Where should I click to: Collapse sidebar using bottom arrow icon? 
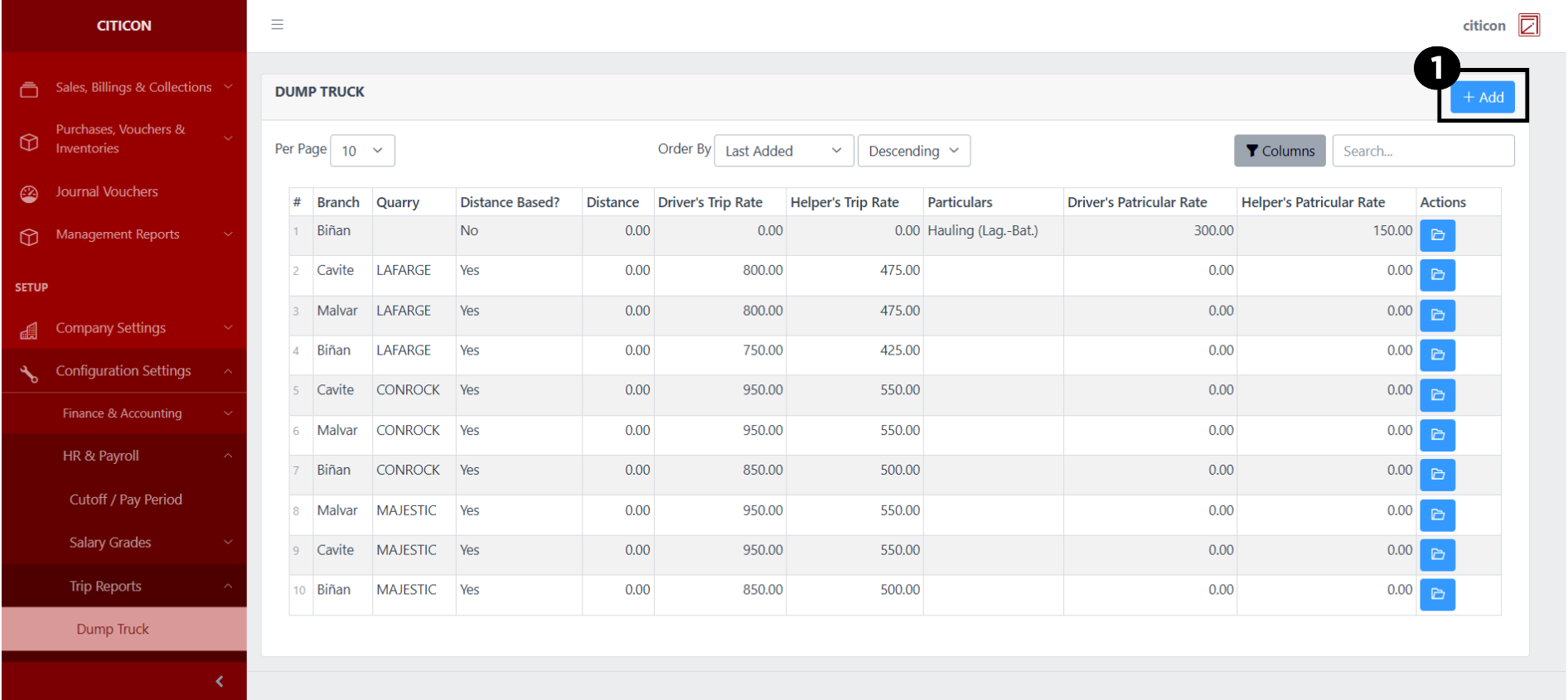tap(219, 681)
